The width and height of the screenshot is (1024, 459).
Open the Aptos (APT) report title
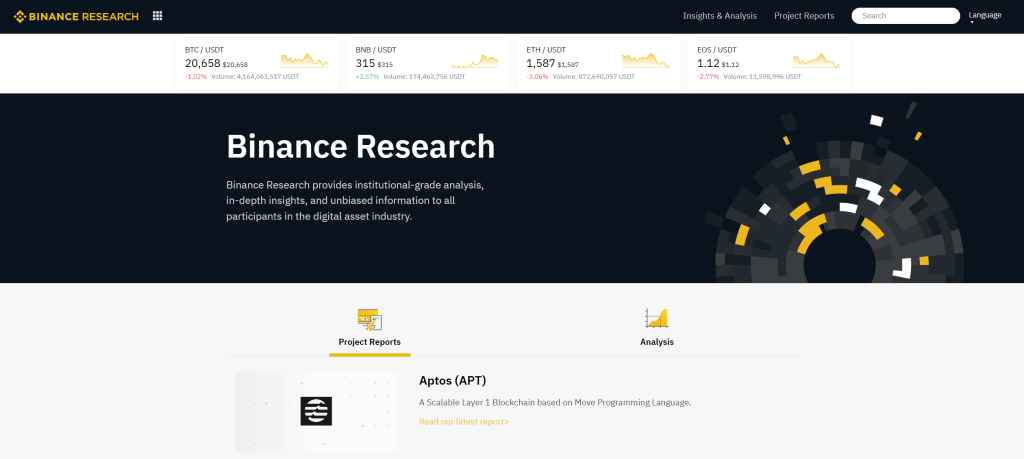click(x=453, y=381)
